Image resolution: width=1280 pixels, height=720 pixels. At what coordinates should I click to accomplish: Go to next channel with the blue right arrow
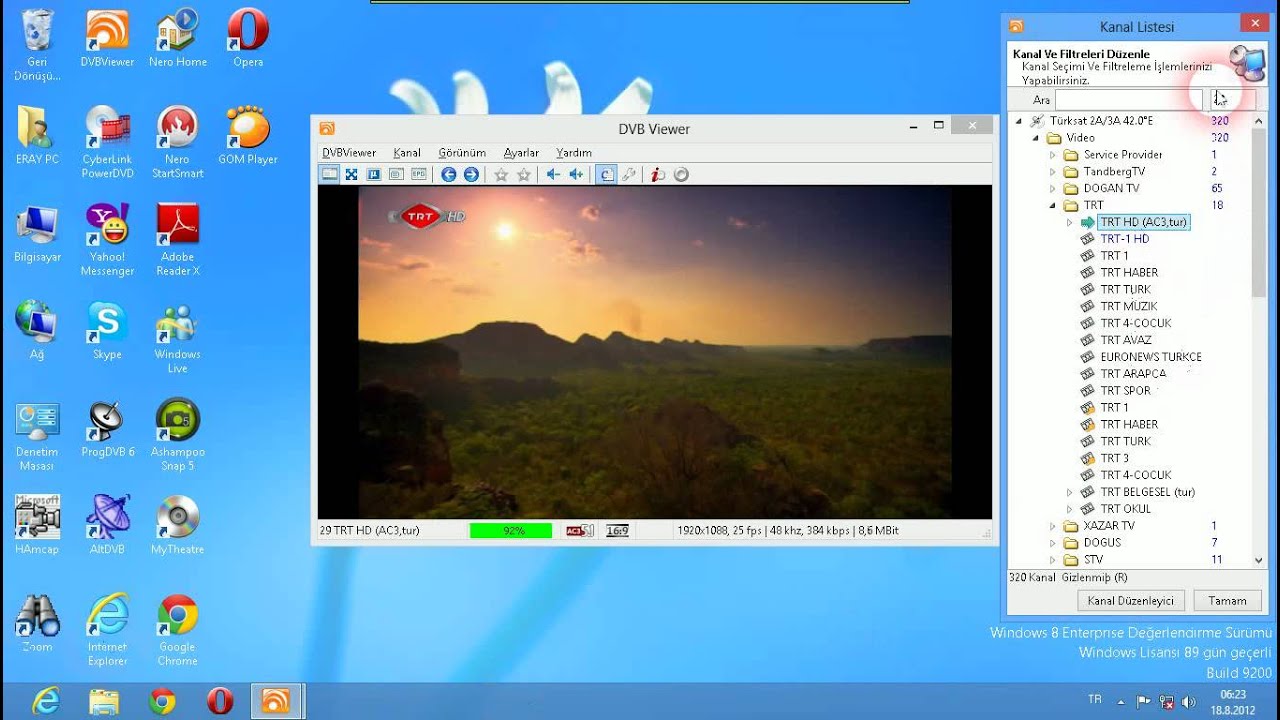coord(471,174)
